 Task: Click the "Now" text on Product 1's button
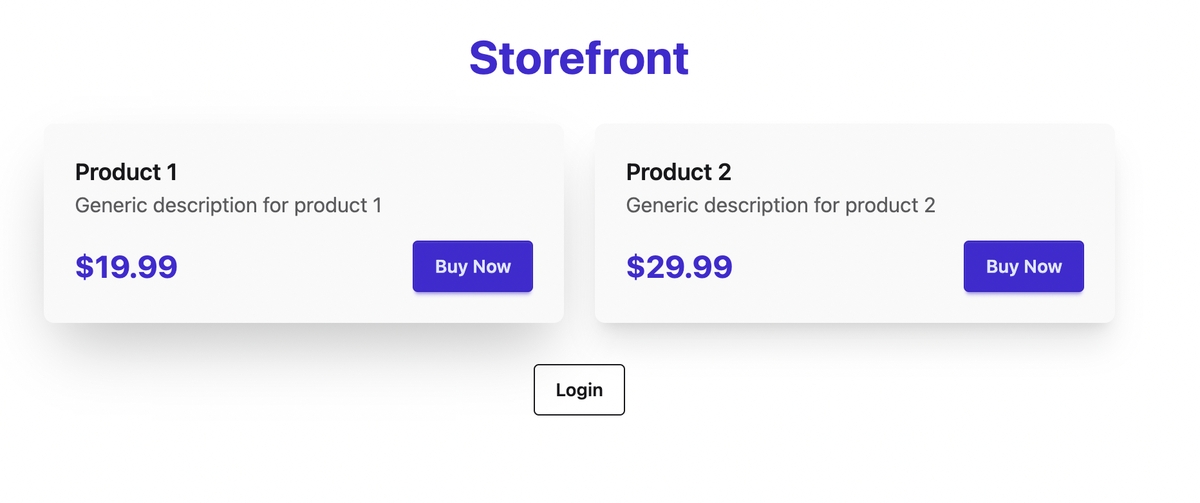(x=492, y=267)
